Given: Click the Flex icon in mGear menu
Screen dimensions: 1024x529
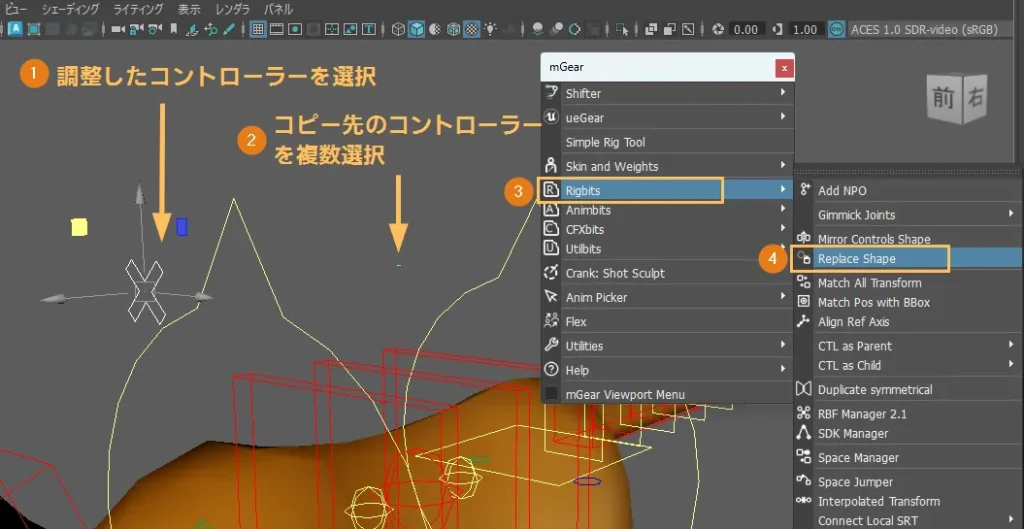Looking at the screenshot, I should click(x=551, y=321).
